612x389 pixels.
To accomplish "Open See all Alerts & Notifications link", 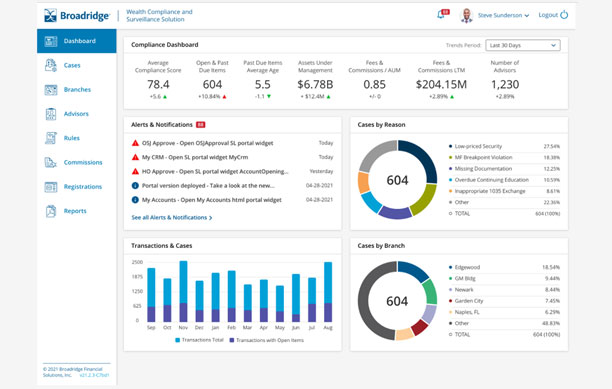I will [x=172, y=217].
